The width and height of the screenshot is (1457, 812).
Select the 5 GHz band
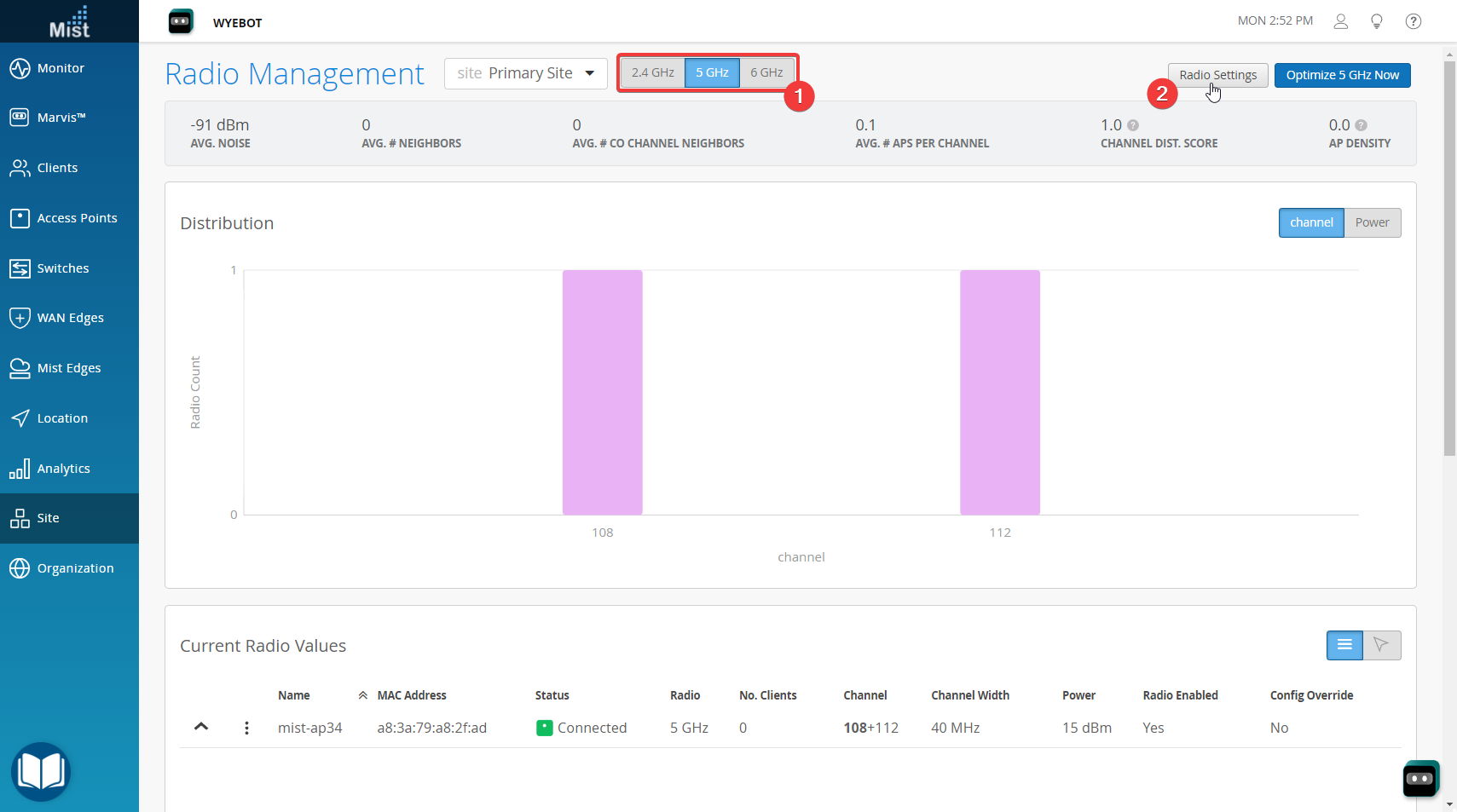[x=712, y=72]
